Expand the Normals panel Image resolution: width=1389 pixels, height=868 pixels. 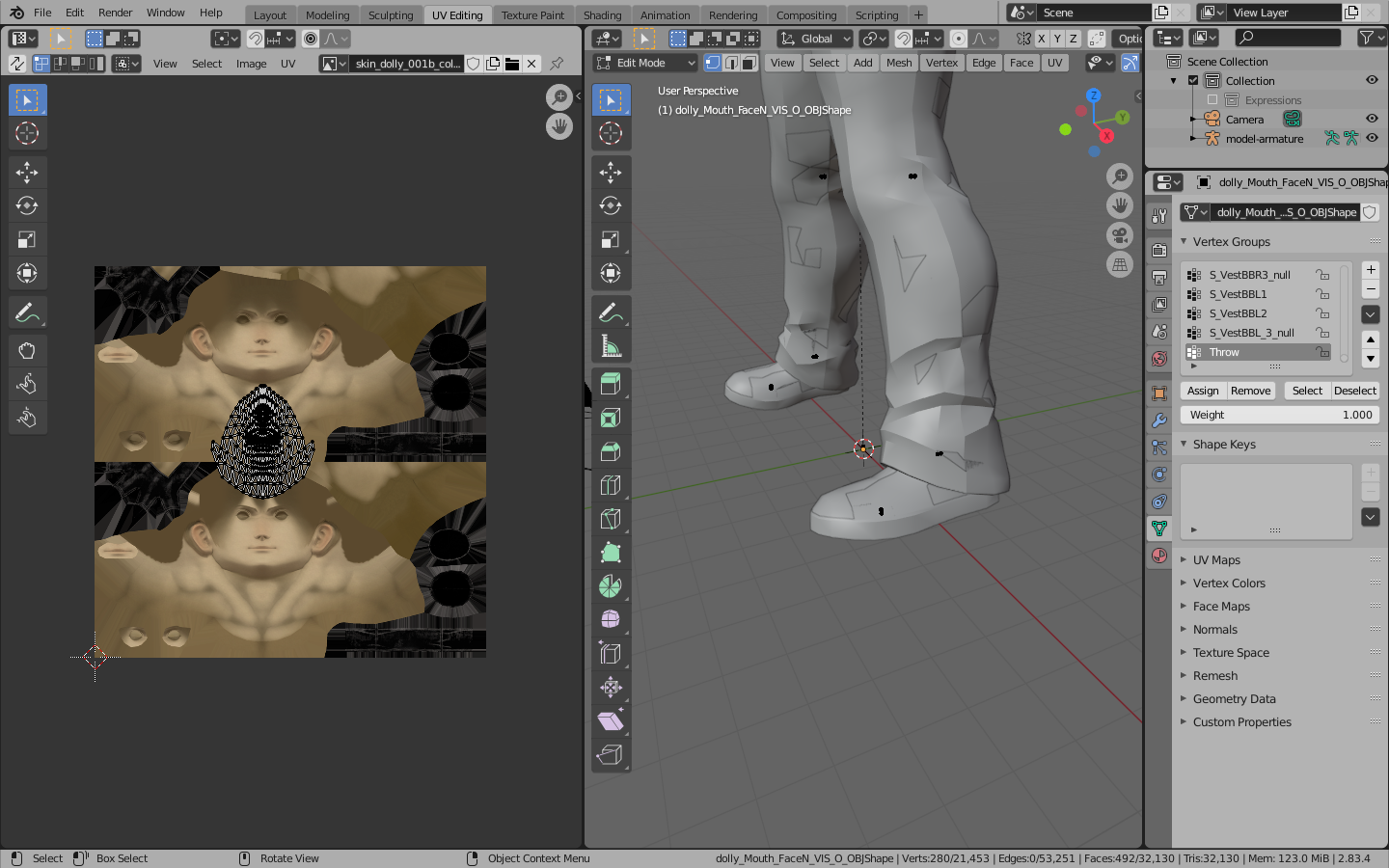point(1214,630)
